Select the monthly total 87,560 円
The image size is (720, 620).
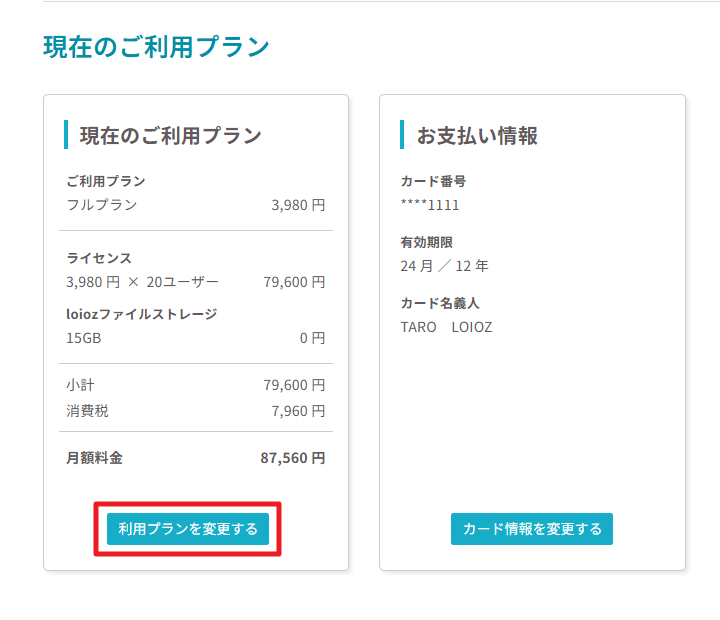tap(293, 458)
